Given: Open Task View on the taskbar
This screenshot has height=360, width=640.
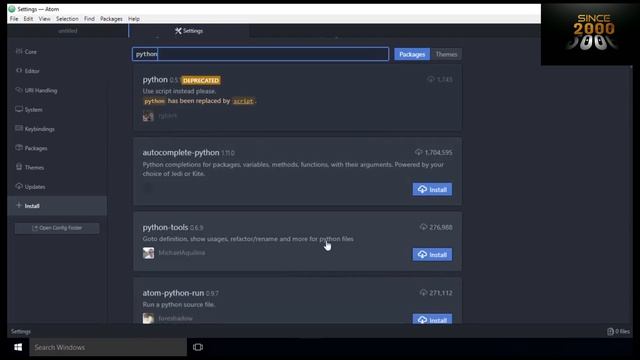Looking at the screenshot, I should tap(198, 347).
